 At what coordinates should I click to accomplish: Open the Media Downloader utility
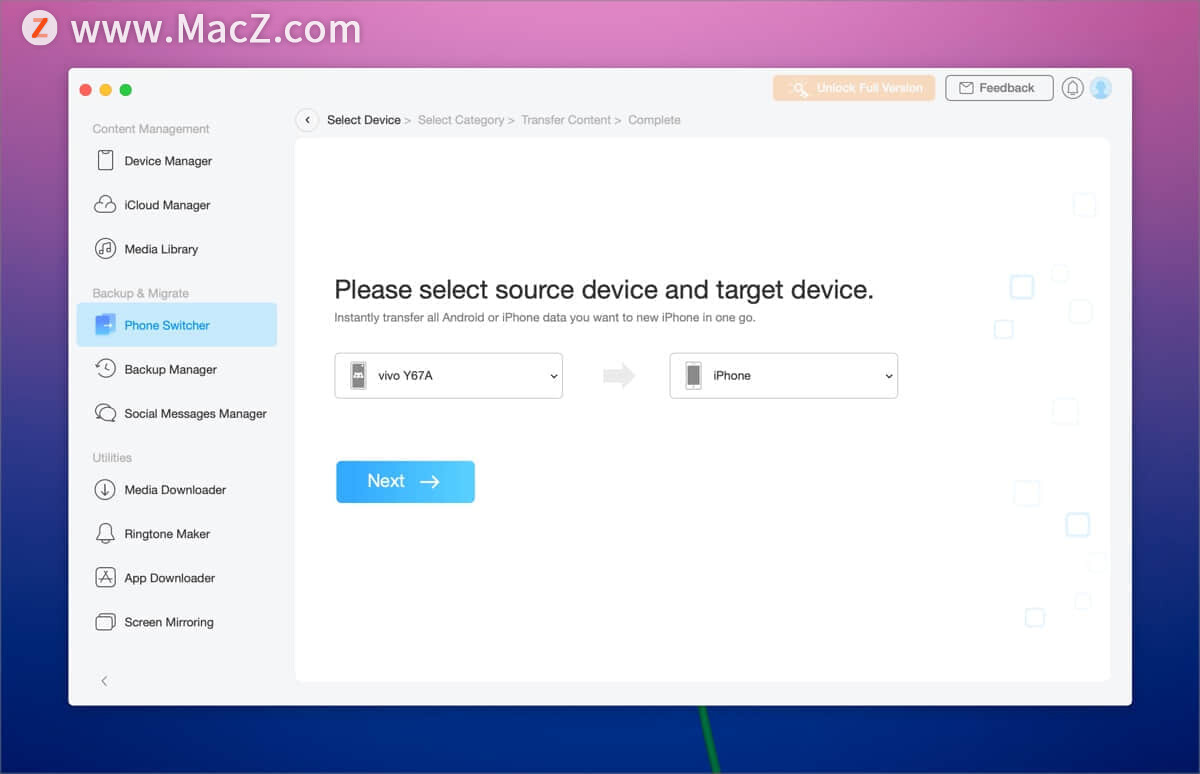176,490
